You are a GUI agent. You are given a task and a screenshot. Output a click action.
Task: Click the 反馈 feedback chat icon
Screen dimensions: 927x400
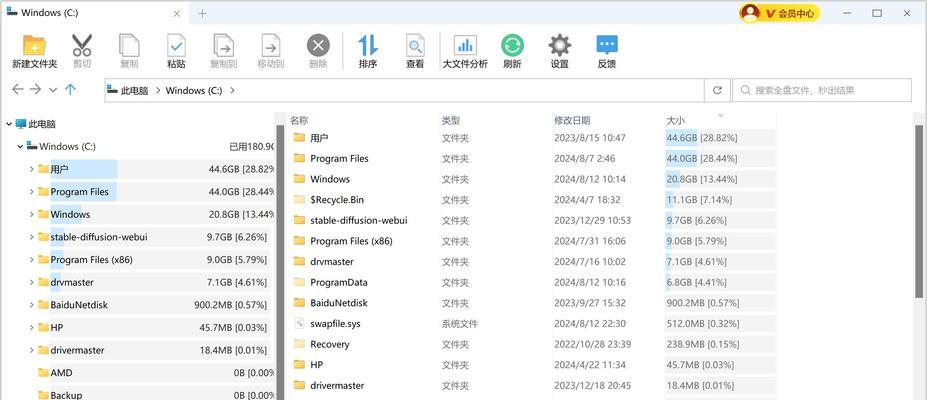pyautogui.click(x=607, y=45)
